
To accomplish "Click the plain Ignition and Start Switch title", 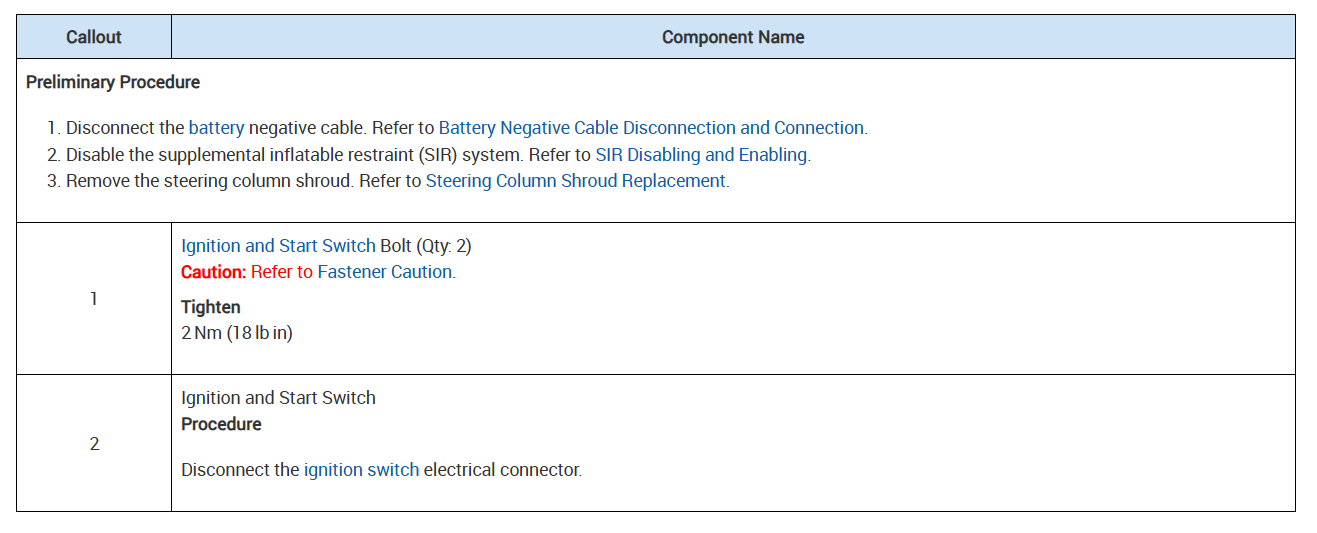I will point(278,398).
